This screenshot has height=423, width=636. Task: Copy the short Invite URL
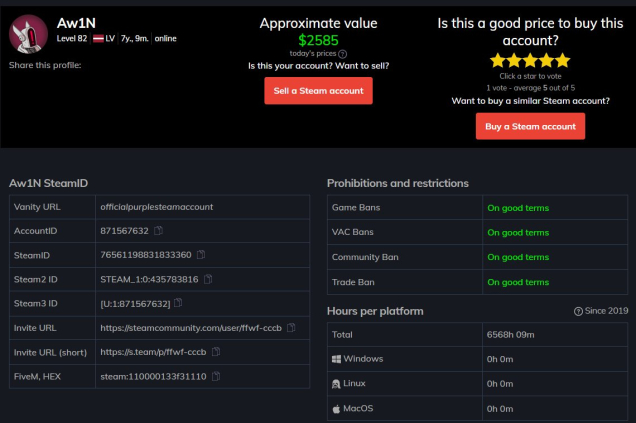click(216, 351)
